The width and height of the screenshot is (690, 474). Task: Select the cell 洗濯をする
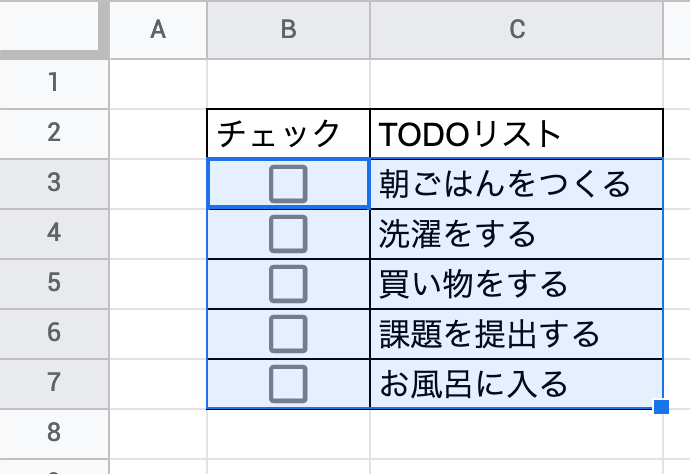[x=517, y=234]
